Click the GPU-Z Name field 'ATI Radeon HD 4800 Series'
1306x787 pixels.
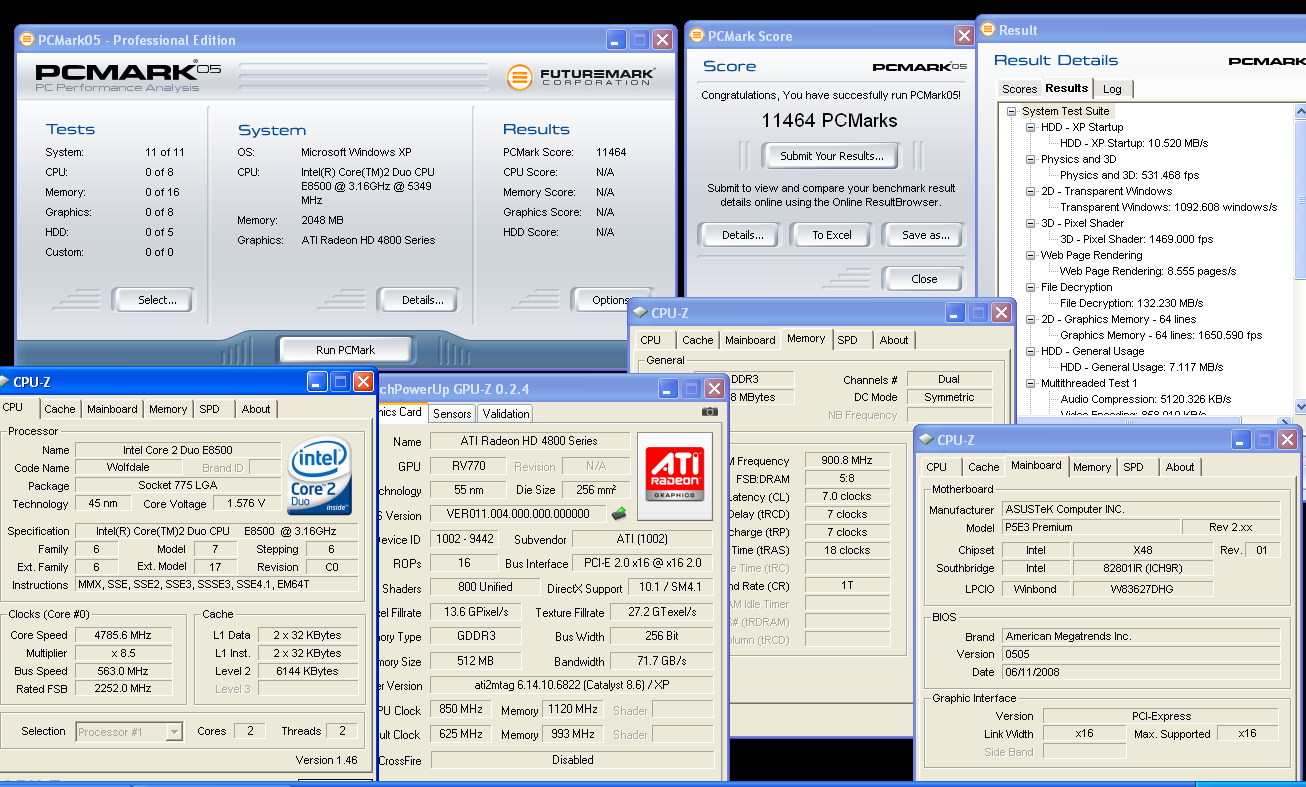coord(530,441)
